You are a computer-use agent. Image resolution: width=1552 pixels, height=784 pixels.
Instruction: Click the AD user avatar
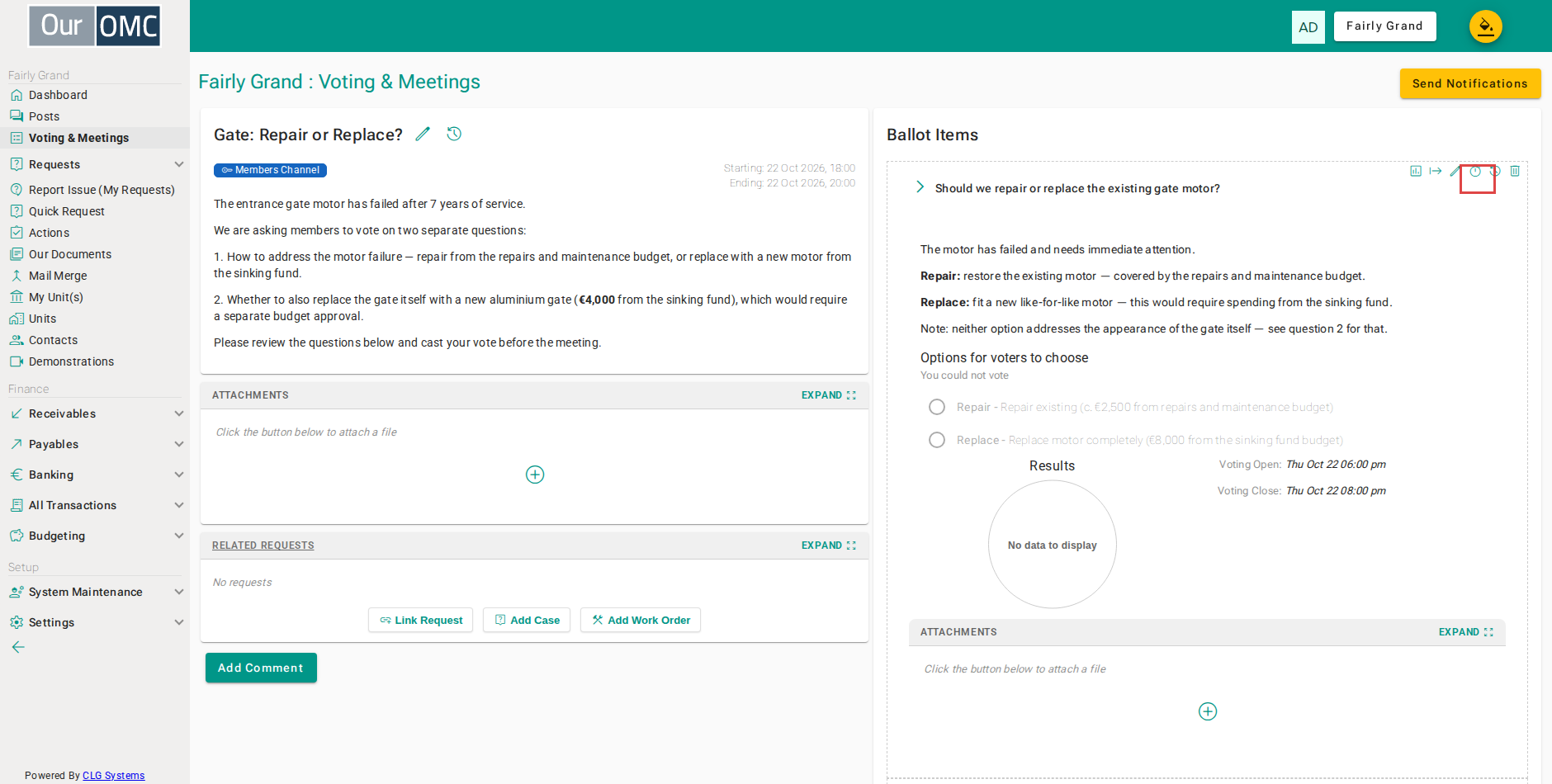tap(1308, 26)
